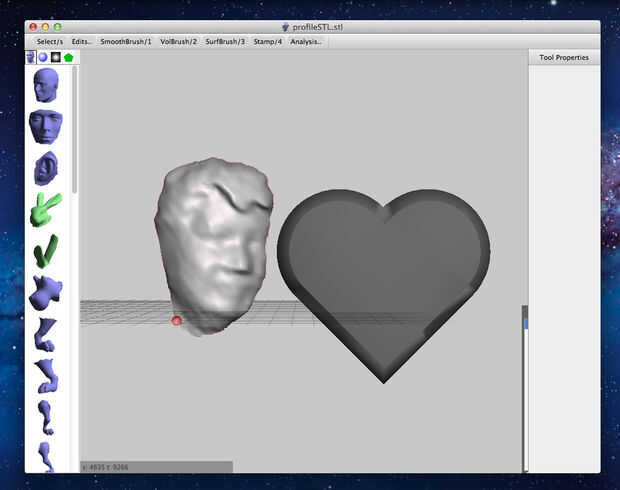Minimize the window with yellow button

pyautogui.click(x=45, y=27)
